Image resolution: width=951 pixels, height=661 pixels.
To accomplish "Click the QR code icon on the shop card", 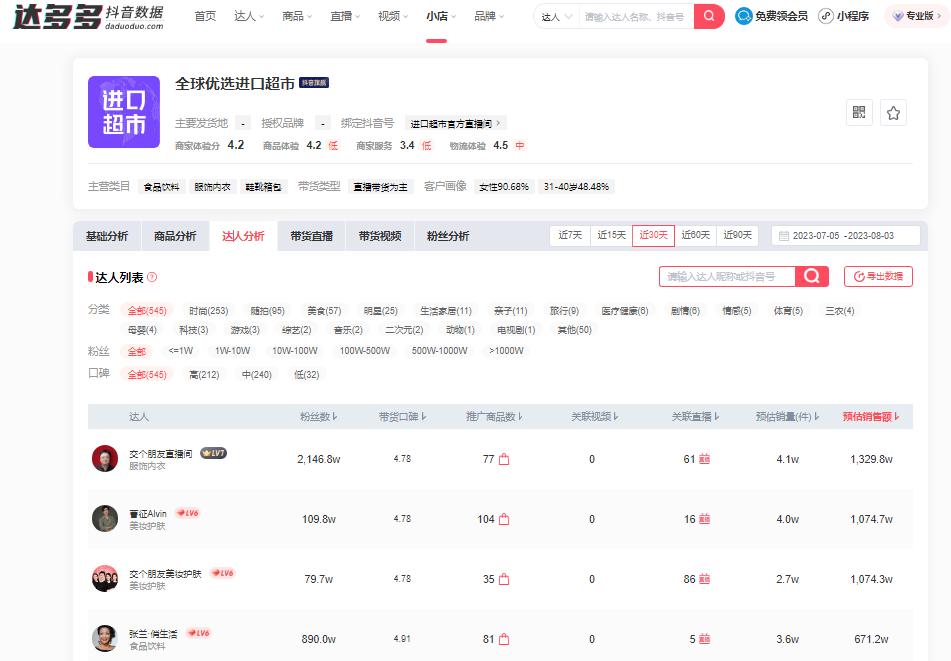I will 858,112.
